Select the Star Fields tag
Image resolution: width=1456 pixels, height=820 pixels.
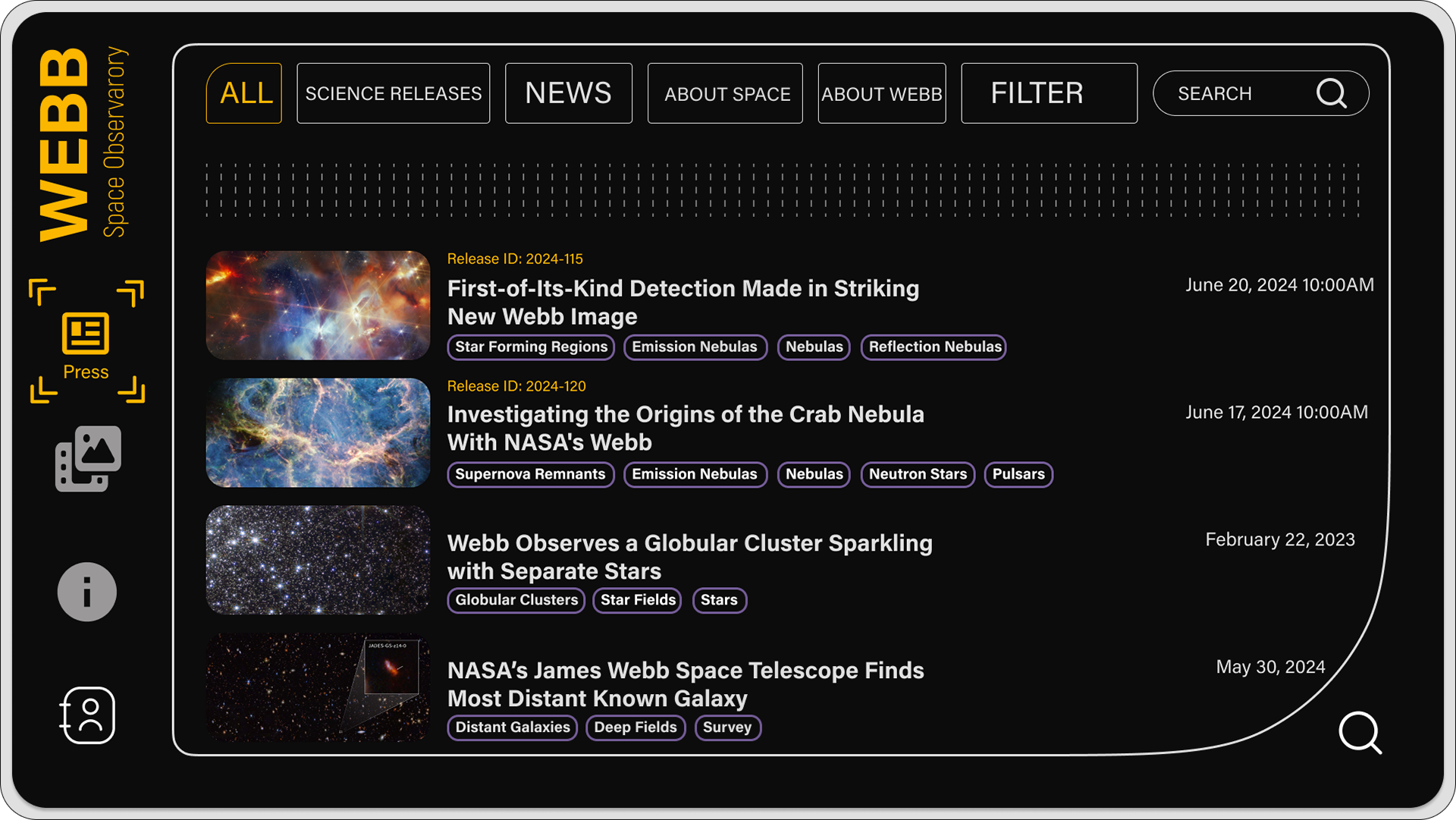pos(638,600)
